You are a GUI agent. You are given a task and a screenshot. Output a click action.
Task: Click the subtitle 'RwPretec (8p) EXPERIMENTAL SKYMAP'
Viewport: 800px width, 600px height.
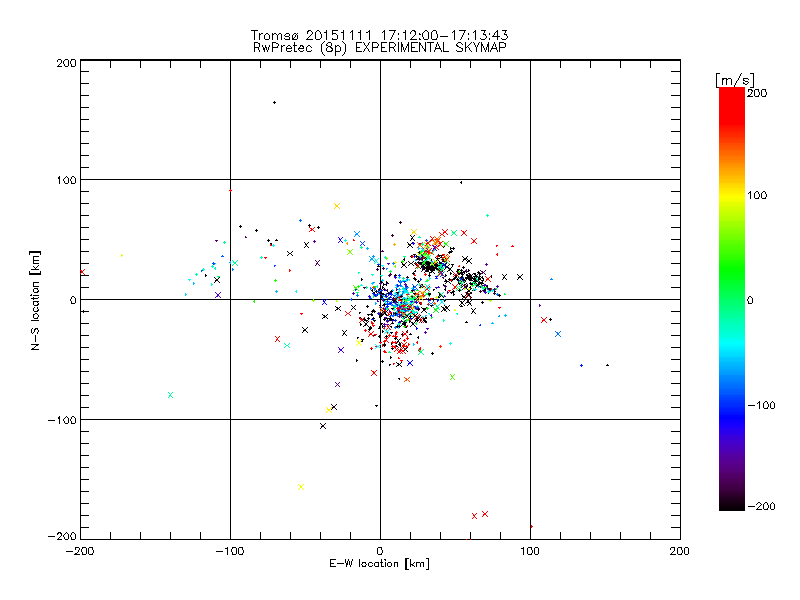[380, 47]
